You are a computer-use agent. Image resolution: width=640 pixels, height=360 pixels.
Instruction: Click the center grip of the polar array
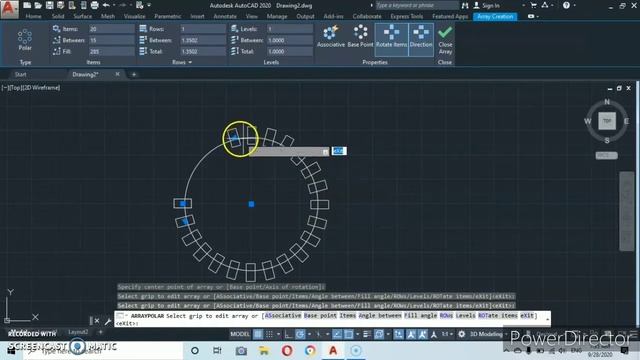[x=251, y=204]
